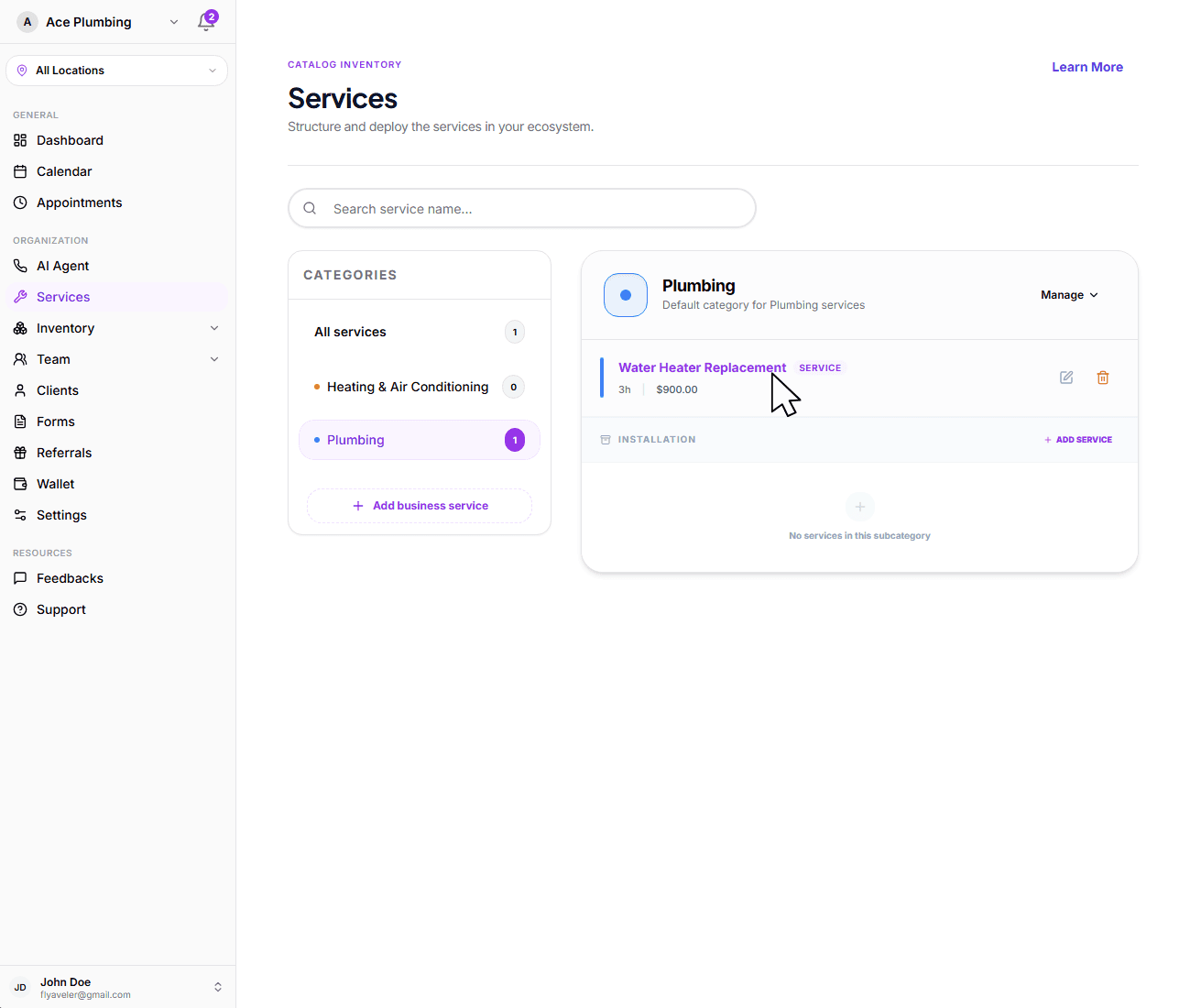Open the notifications bell

coord(206,21)
